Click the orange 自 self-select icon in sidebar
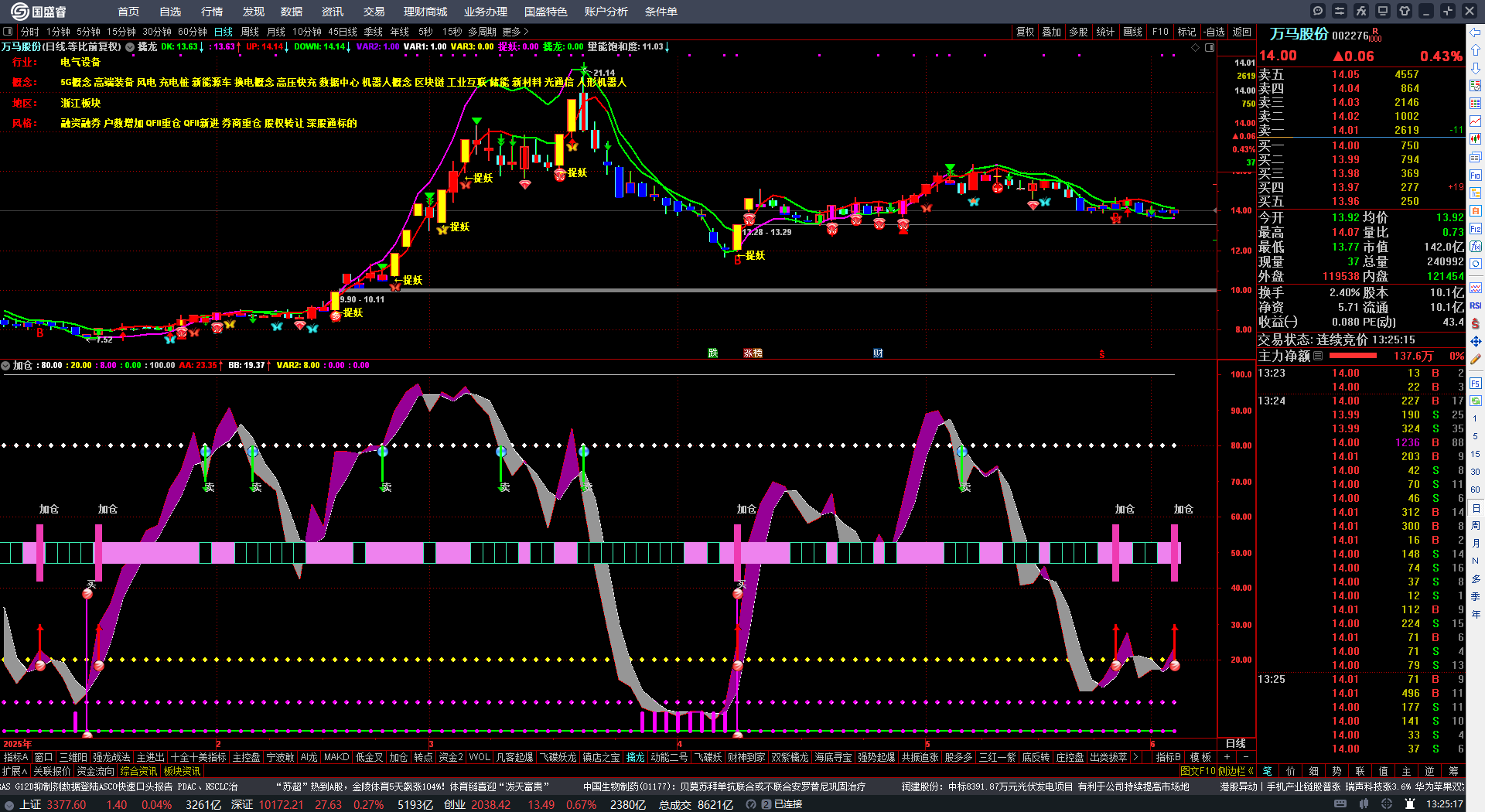This screenshot has width=1485, height=812. pos(1476,211)
